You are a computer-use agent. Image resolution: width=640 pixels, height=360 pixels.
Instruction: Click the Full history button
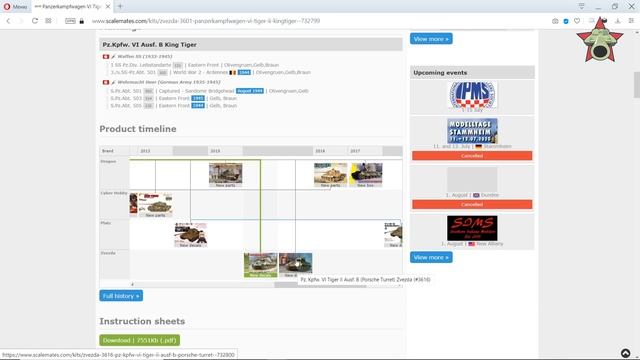[121, 296]
